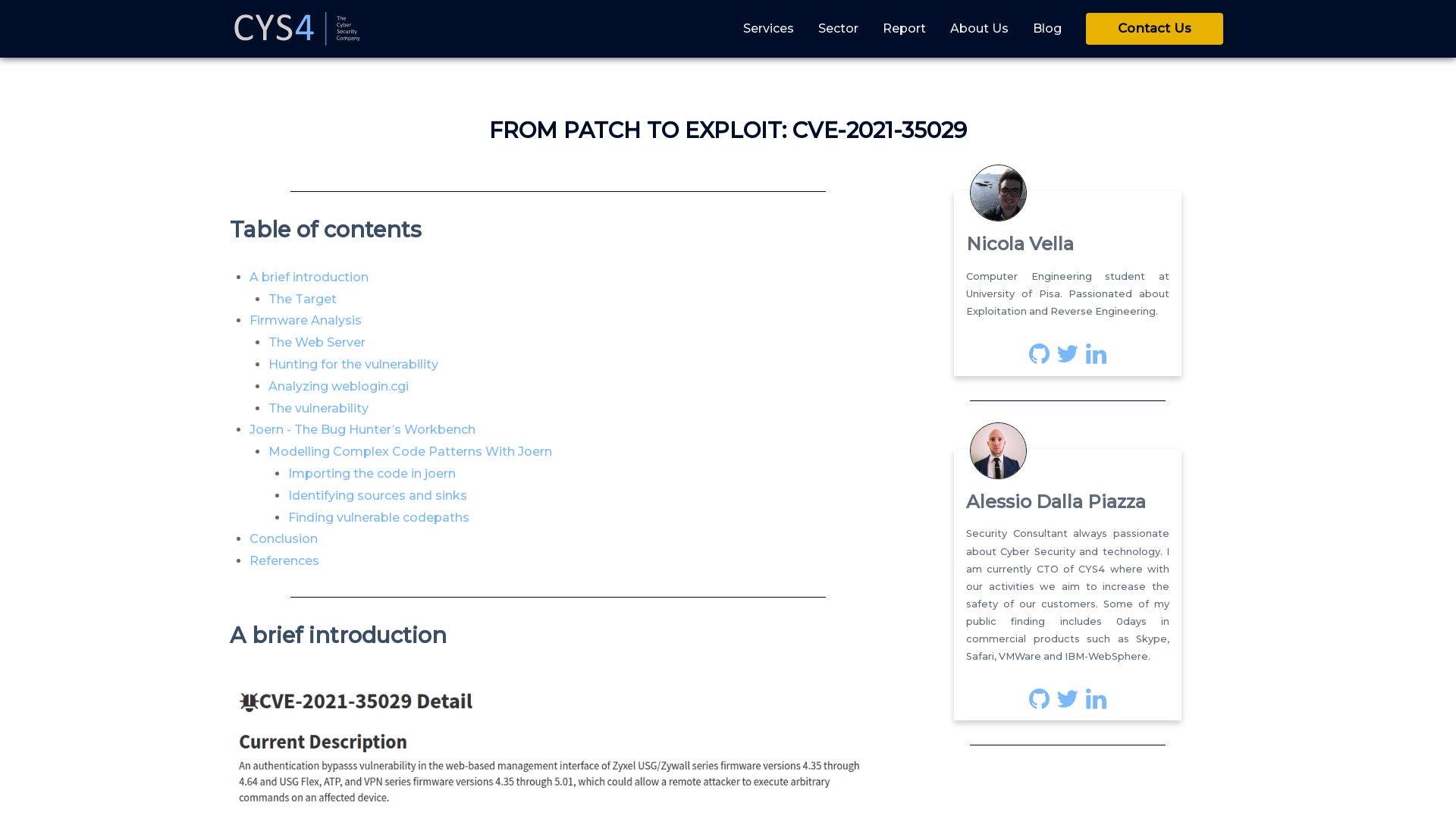Open the About Us menu item
1456x819 pixels.
point(979,29)
